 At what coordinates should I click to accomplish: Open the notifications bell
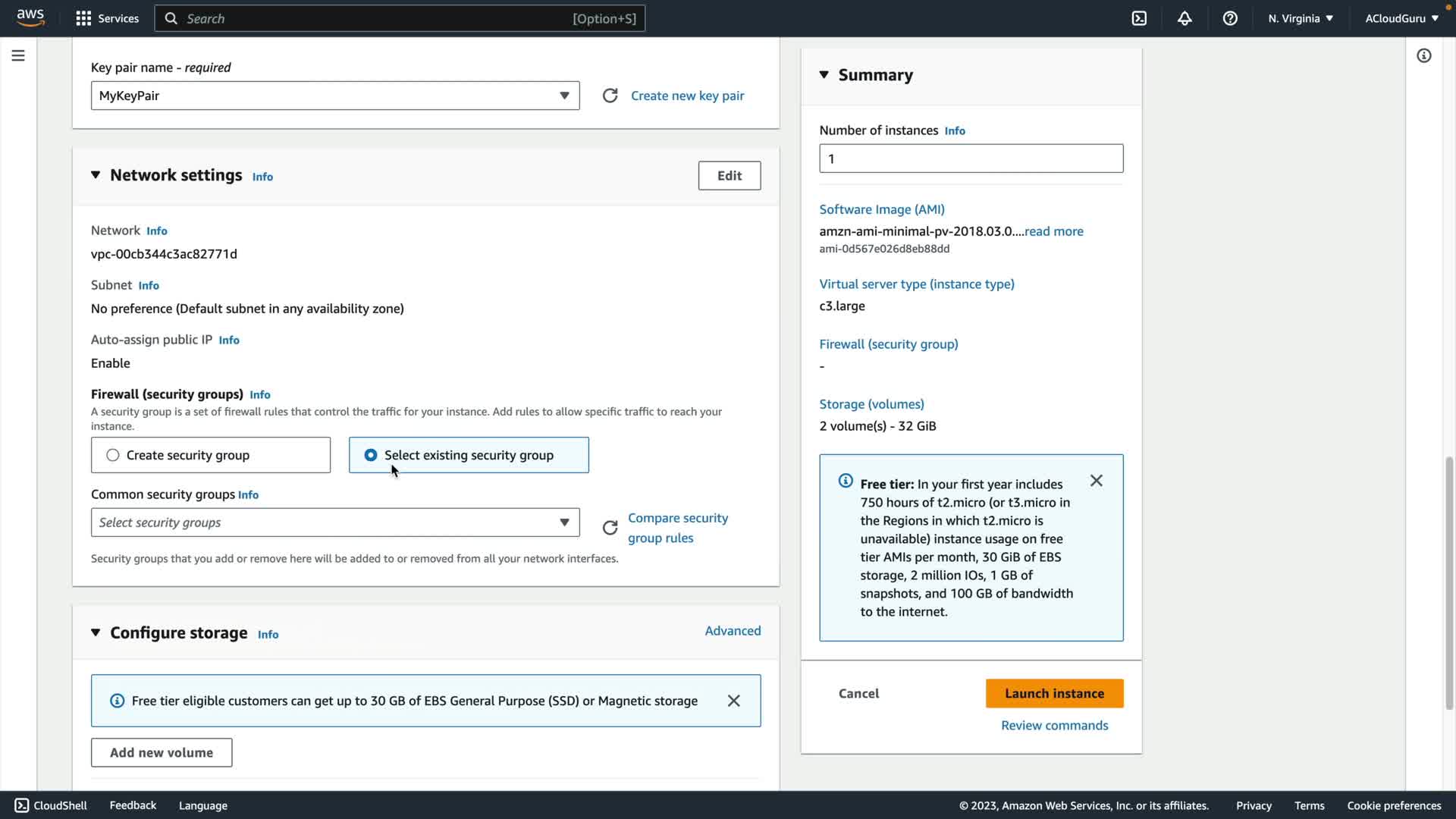click(x=1185, y=18)
